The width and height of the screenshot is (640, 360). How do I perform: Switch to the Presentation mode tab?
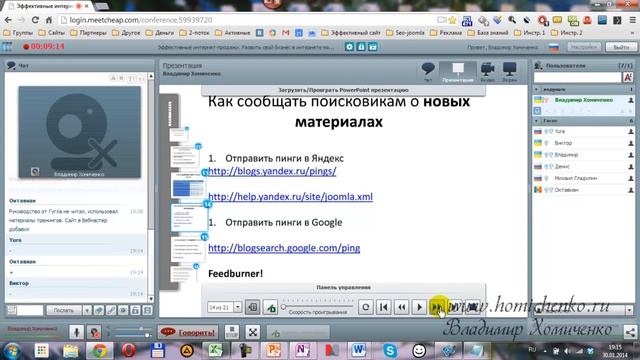pyautogui.click(x=458, y=72)
